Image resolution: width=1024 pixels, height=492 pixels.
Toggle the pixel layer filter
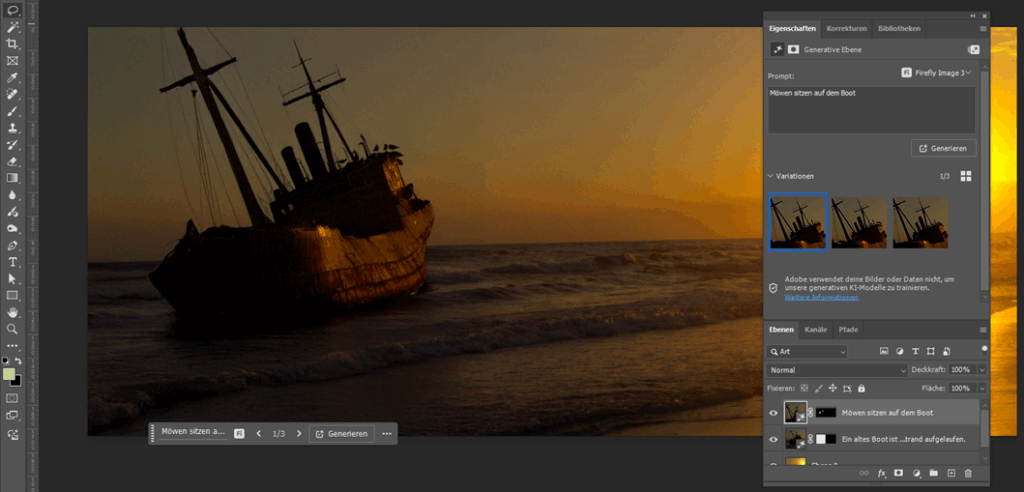(x=884, y=352)
